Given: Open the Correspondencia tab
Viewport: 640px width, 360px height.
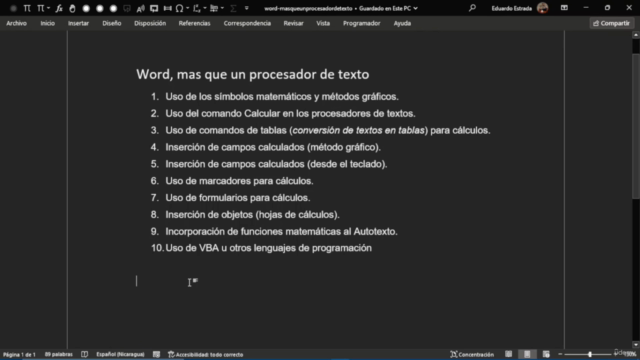Looking at the screenshot, I should click(x=247, y=23).
